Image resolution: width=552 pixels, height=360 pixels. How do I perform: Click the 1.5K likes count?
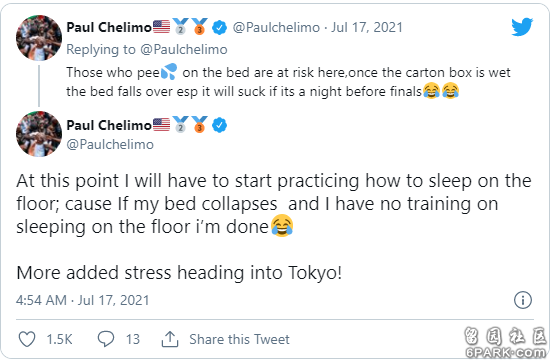[x=59, y=339]
